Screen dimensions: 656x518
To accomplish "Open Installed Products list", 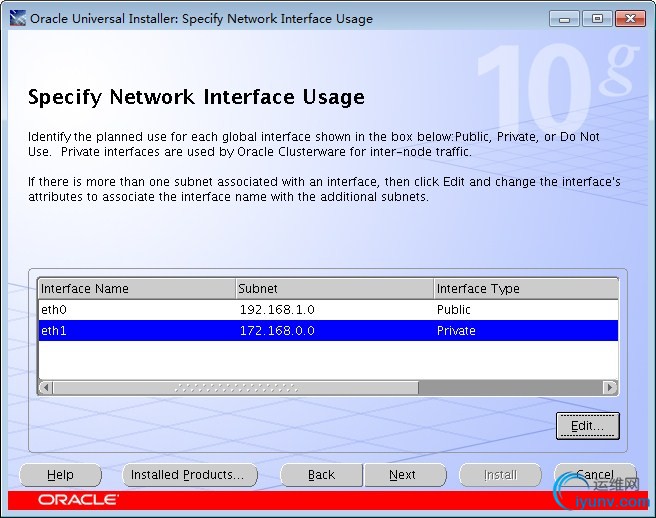I will coord(188,475).
